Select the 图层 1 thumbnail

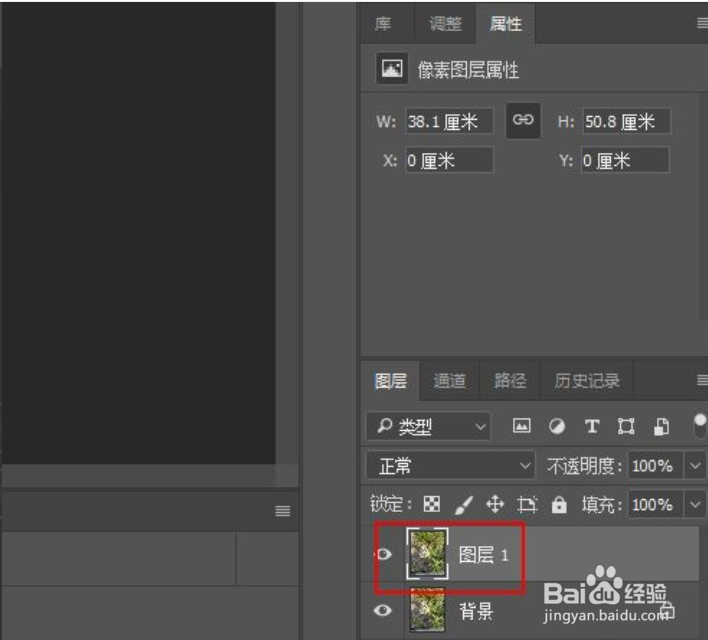tap(427, 553)
